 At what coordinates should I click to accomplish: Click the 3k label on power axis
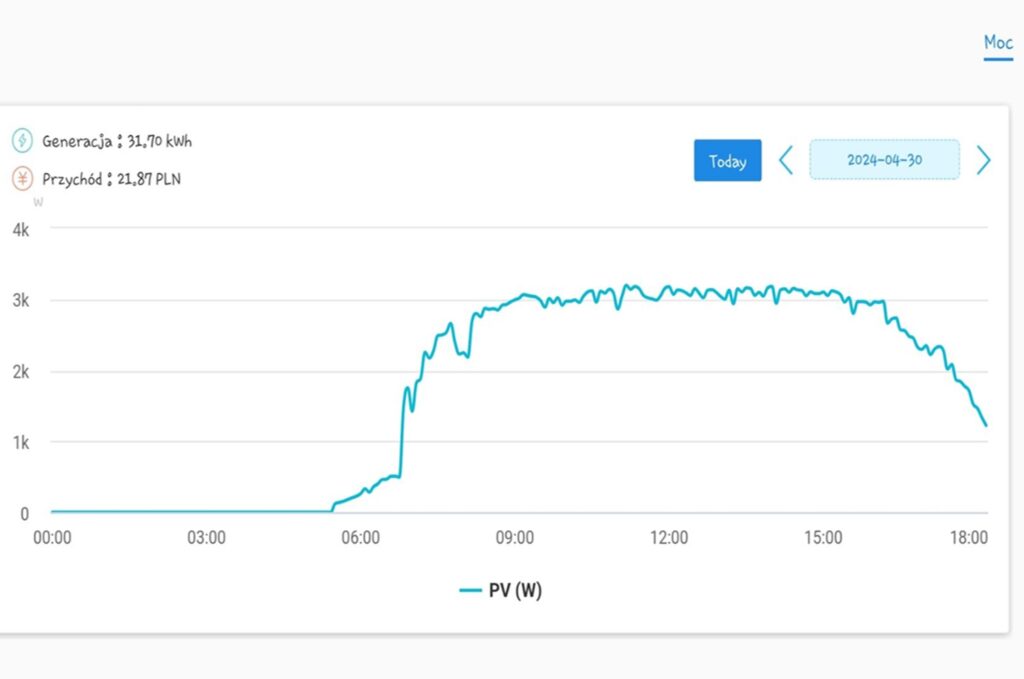click(x=20, y=300)
